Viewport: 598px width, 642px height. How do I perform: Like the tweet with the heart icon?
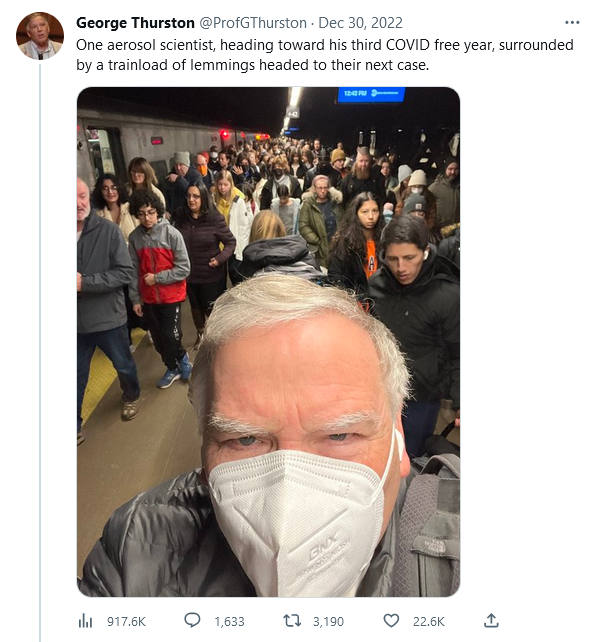coord(391,621)
